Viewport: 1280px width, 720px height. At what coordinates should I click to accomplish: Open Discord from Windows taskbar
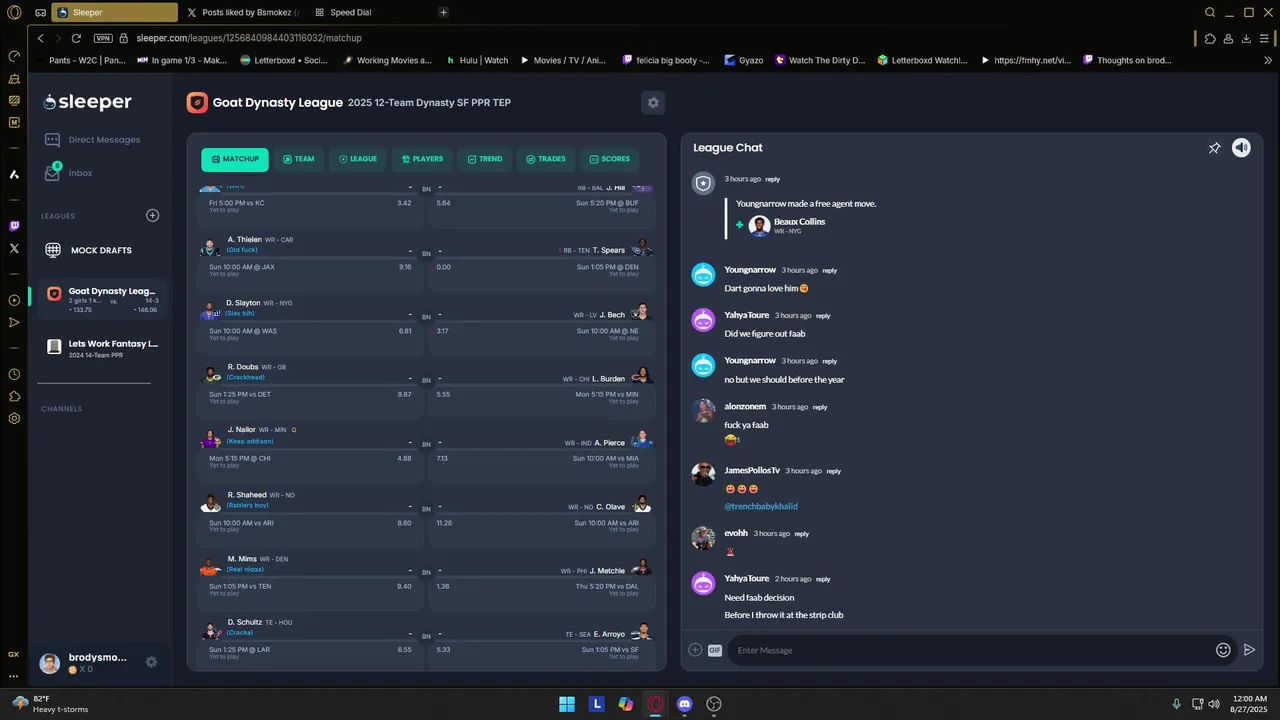(x=685, y=704)
